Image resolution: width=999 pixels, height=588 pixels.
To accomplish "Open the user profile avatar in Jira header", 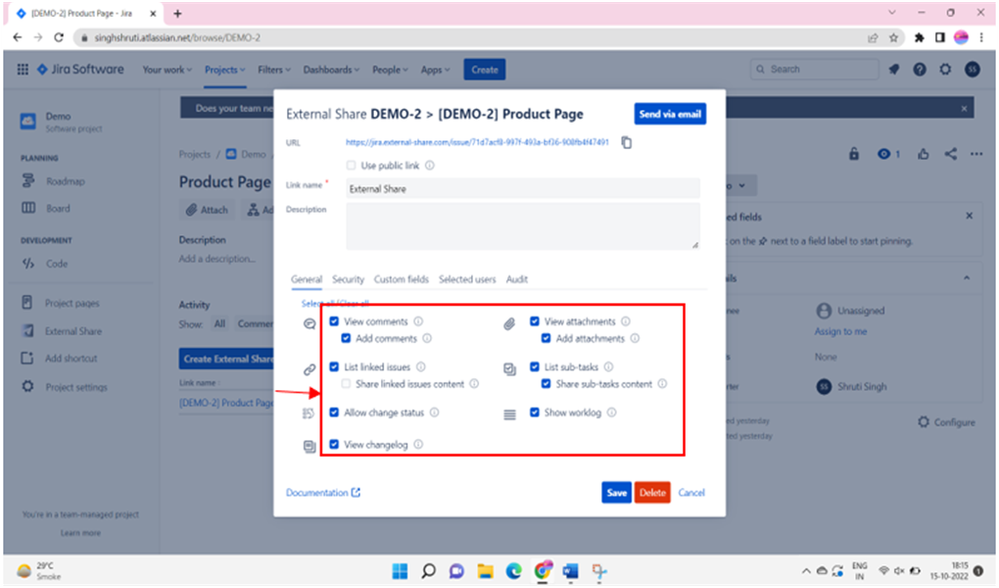I will click(972, 69).
